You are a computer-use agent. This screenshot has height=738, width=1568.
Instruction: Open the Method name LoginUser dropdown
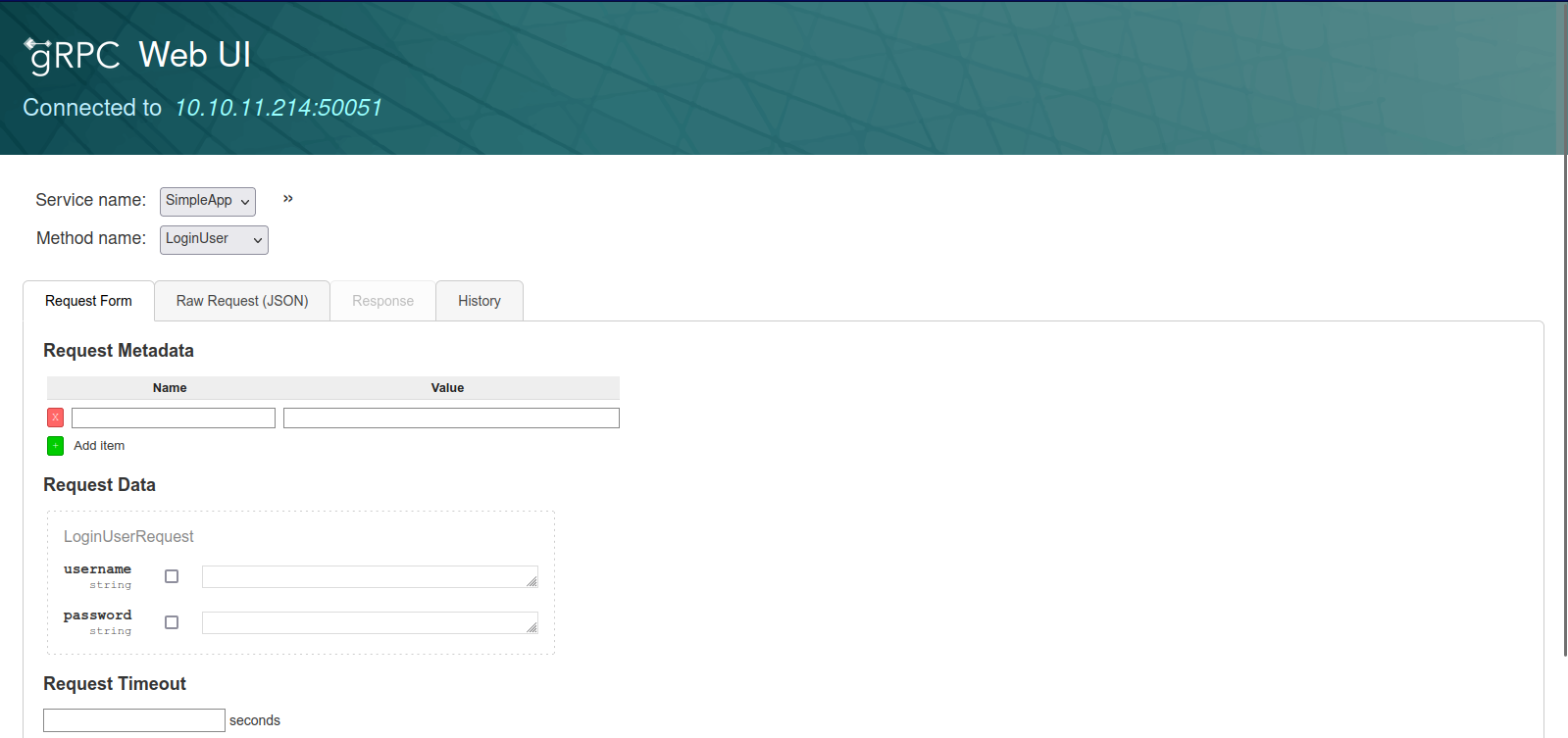(x=214, y=239)
